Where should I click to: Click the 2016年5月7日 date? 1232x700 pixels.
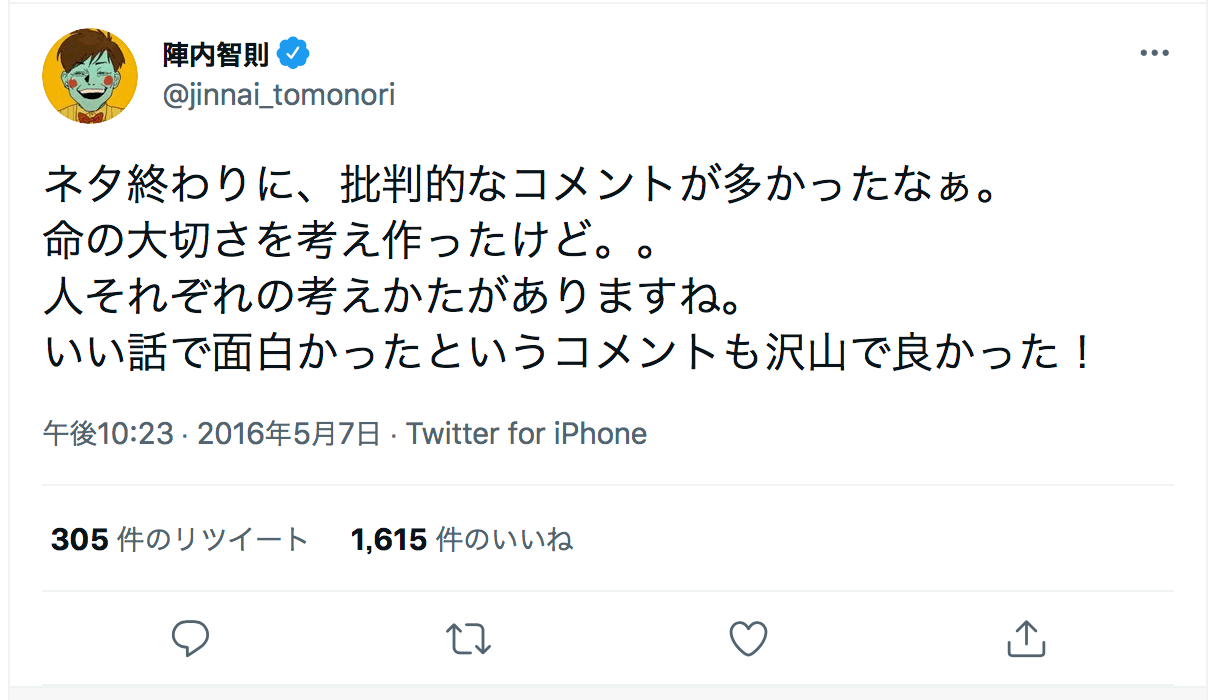coord(289,433)
